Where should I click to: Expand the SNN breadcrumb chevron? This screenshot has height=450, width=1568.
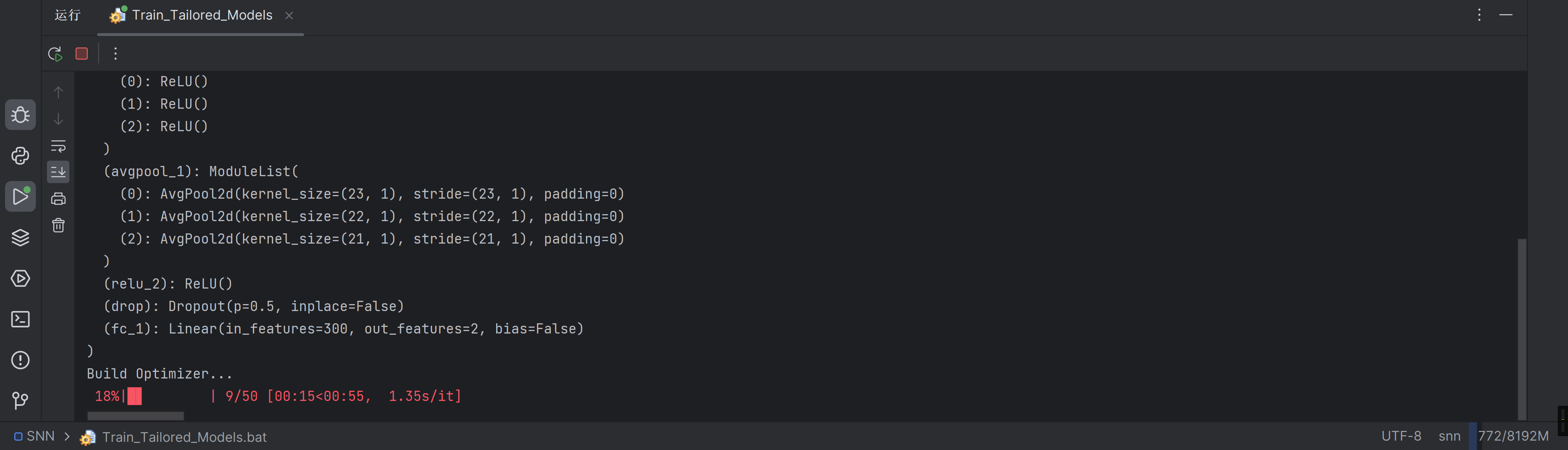click(67, 437)
